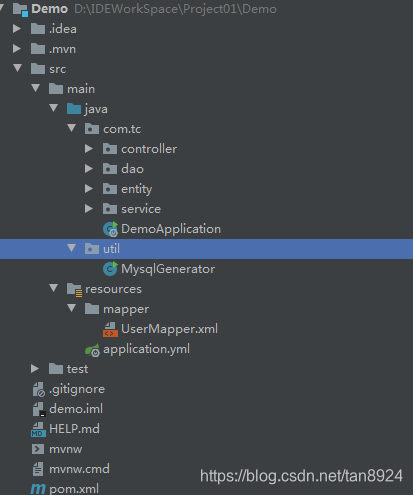Screen dimensions: 413x495
Task: Click the UserMapper.xml file icon
Action: pos(110,329)
